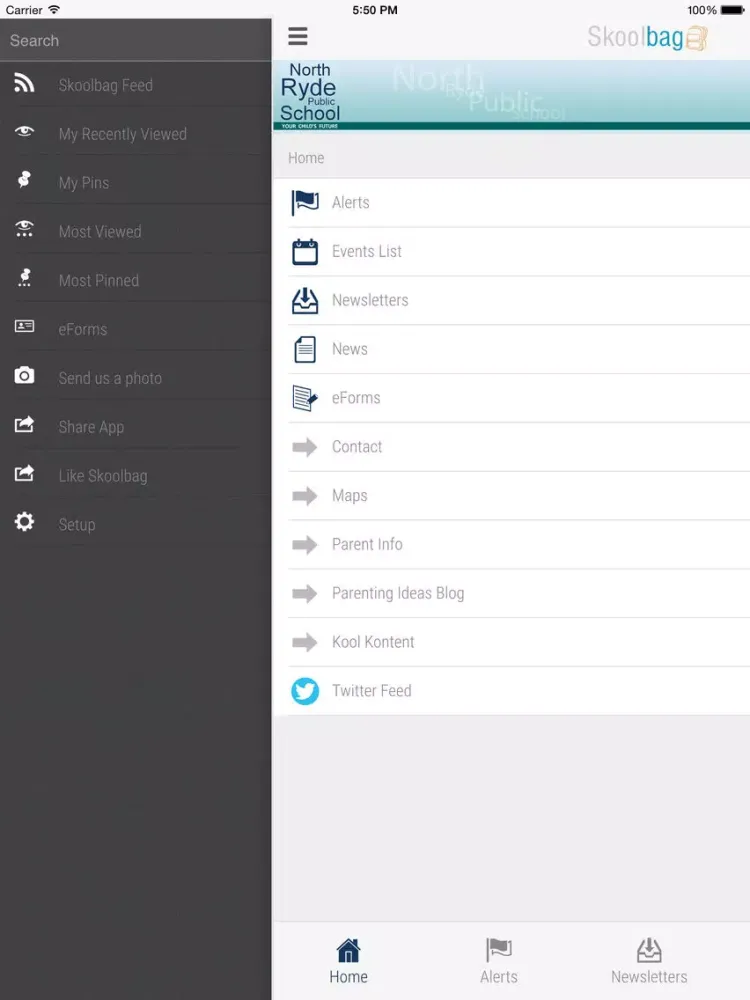Image resolution: width=750 pixels, height=1000 pixels.
Task: Click the Home breadcrumb header text
Action: click(x=306, y=158)
